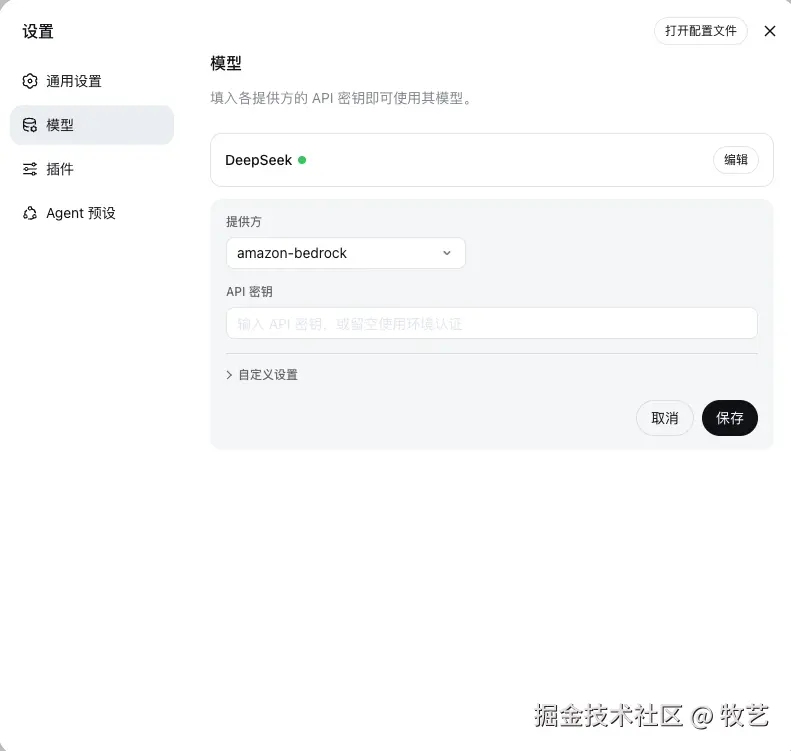This screenshot has height=751, width=791.
Task: Click the 设置 dialog title
Action: coord(38,31)
